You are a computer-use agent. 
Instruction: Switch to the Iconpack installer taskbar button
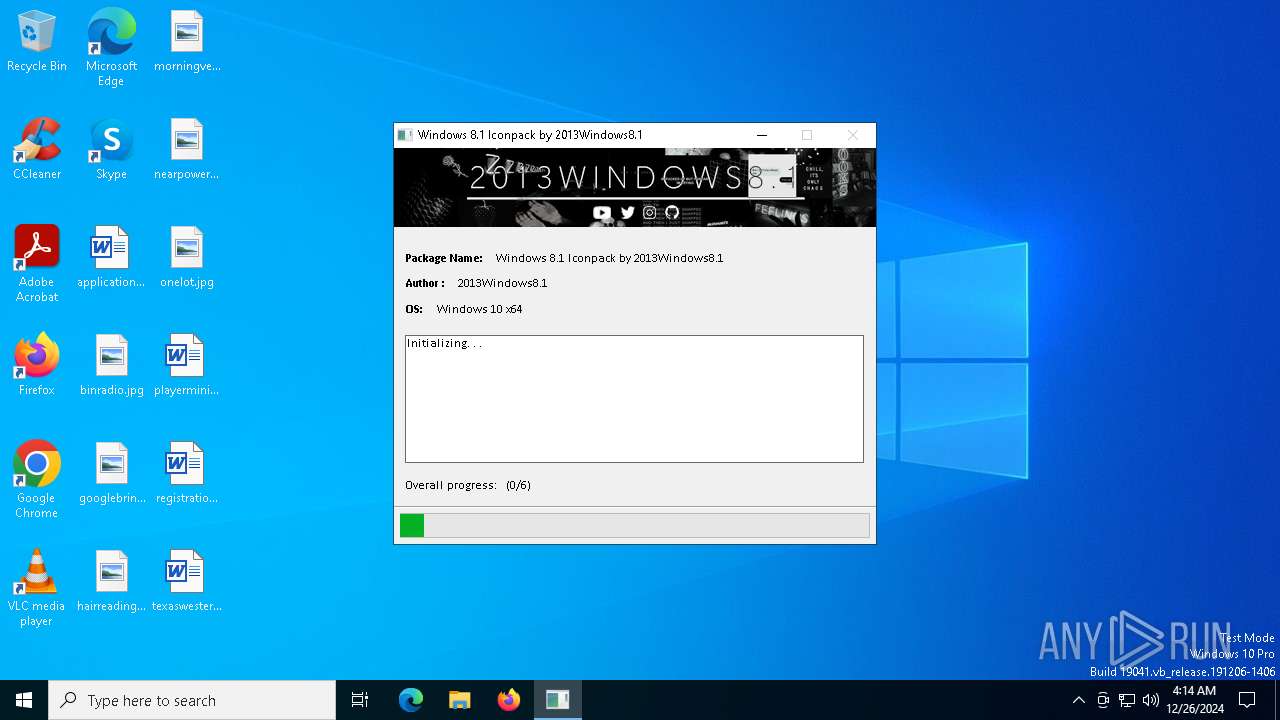pos(558,700)
